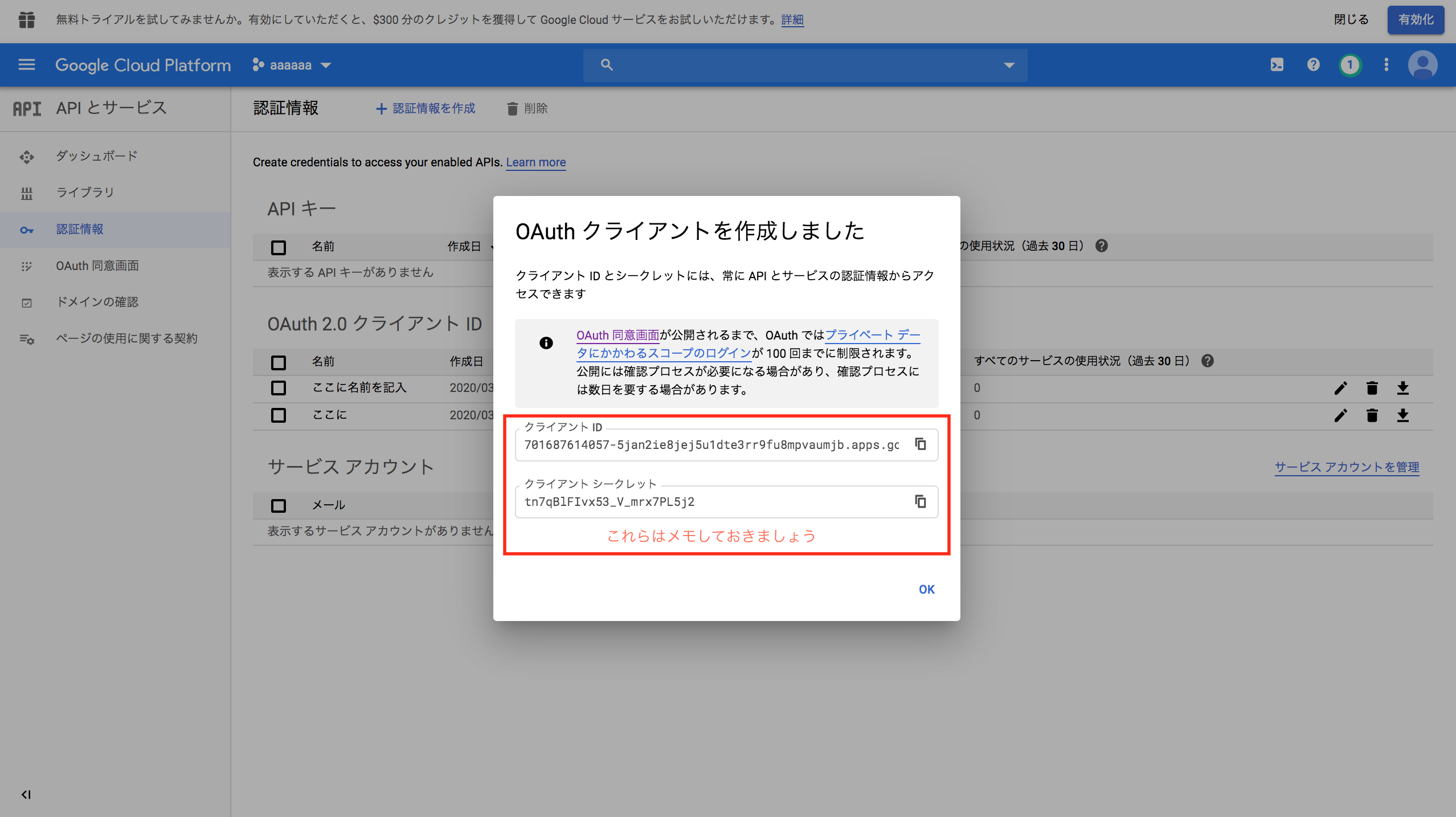Click the trash 削除 button
The width and height of the screenshot is (1456, 817).
pos(527,108)
